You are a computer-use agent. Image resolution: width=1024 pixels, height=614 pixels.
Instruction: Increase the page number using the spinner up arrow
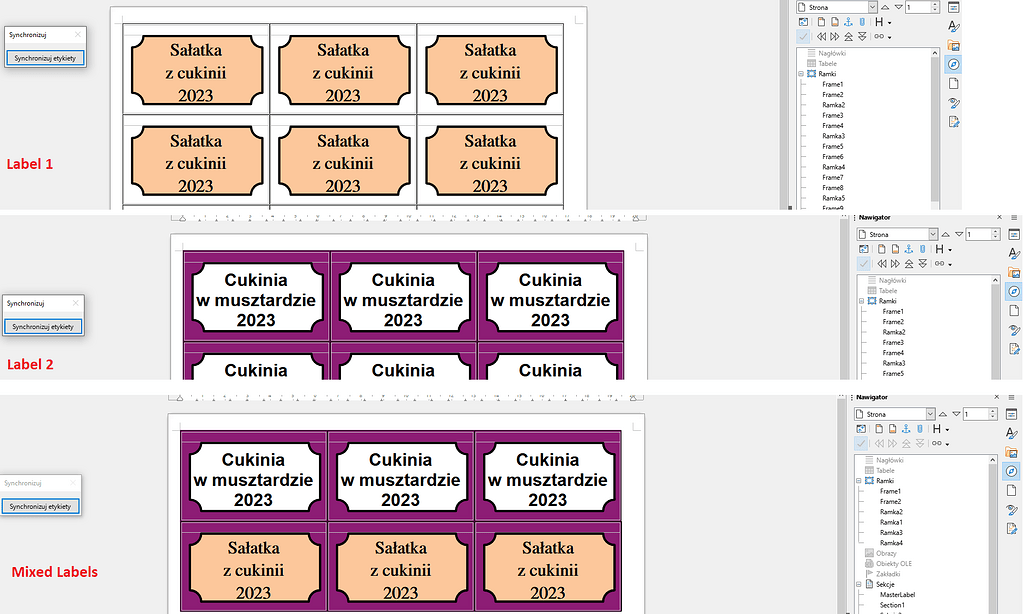coord(935,4)
